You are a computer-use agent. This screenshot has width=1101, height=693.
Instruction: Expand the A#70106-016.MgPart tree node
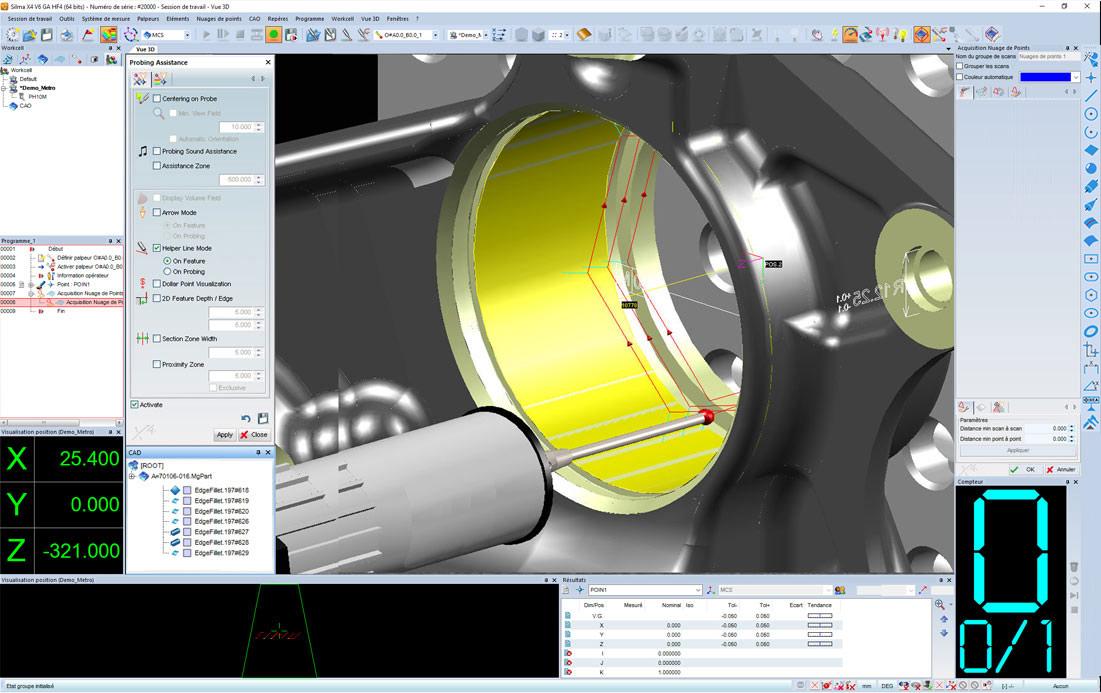tap(132, 476)
